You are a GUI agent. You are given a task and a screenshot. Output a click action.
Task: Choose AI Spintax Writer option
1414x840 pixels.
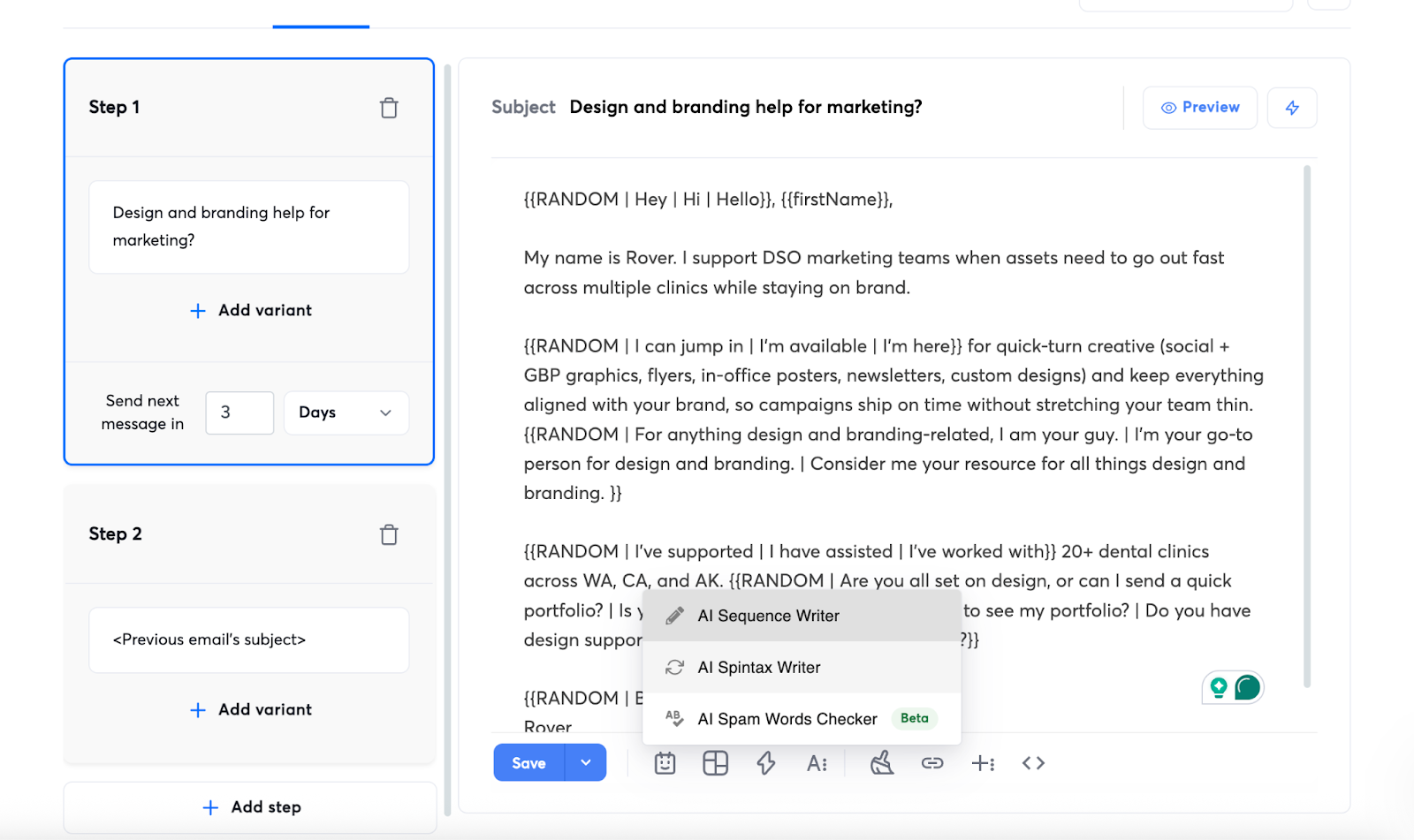759,667
